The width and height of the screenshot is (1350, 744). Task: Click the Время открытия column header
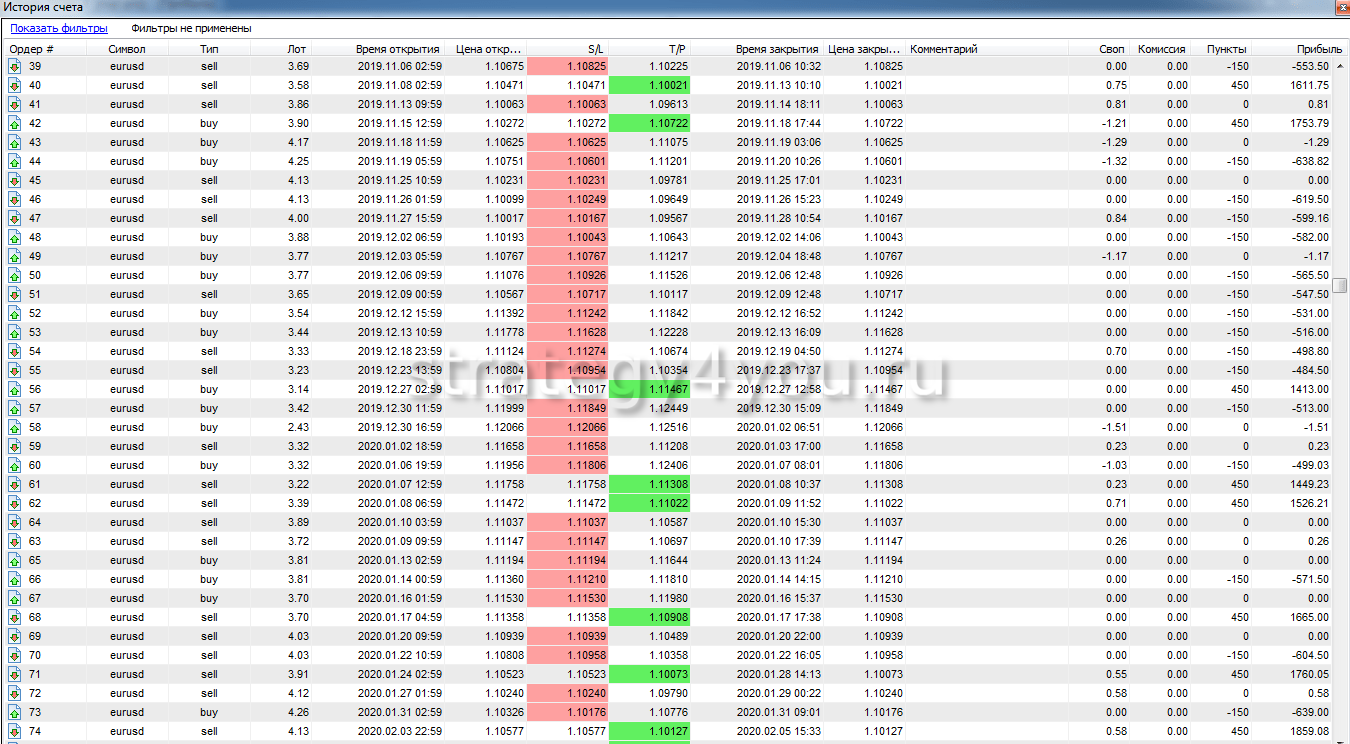[x=397, y=49]
